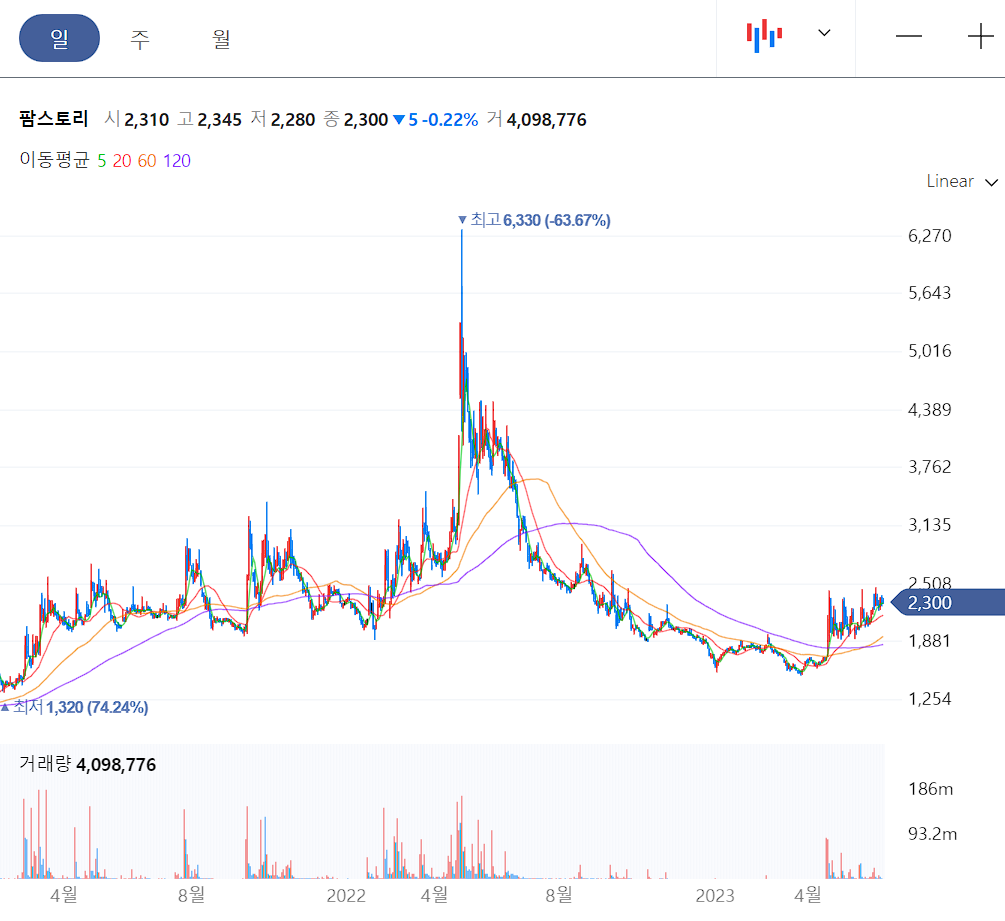Click the 3,762 price axis label
The width and height of the screenshot is (1005, 921).
pyautogui.click(x=929, y=467)
